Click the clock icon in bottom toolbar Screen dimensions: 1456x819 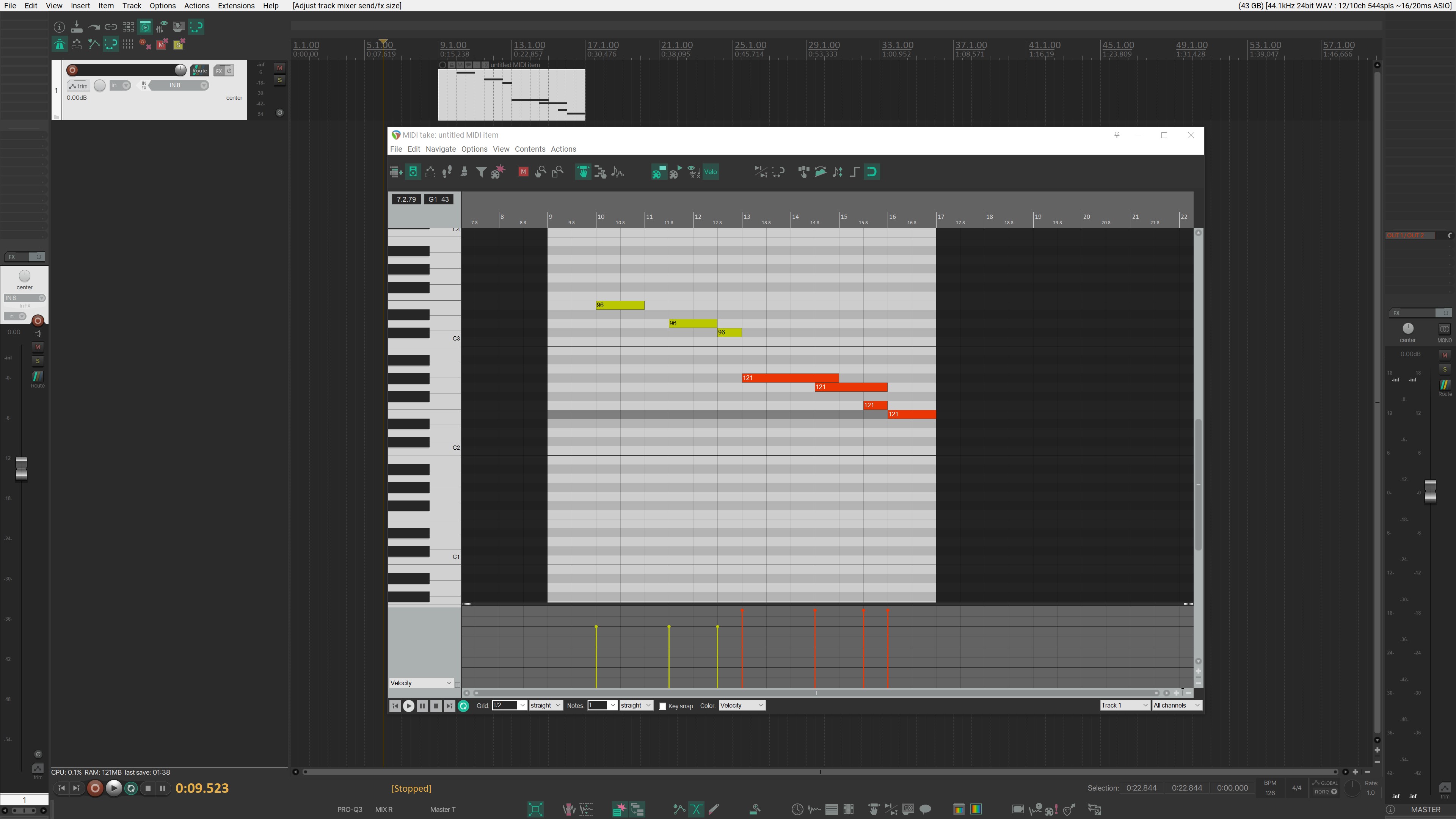pos(797,810)
